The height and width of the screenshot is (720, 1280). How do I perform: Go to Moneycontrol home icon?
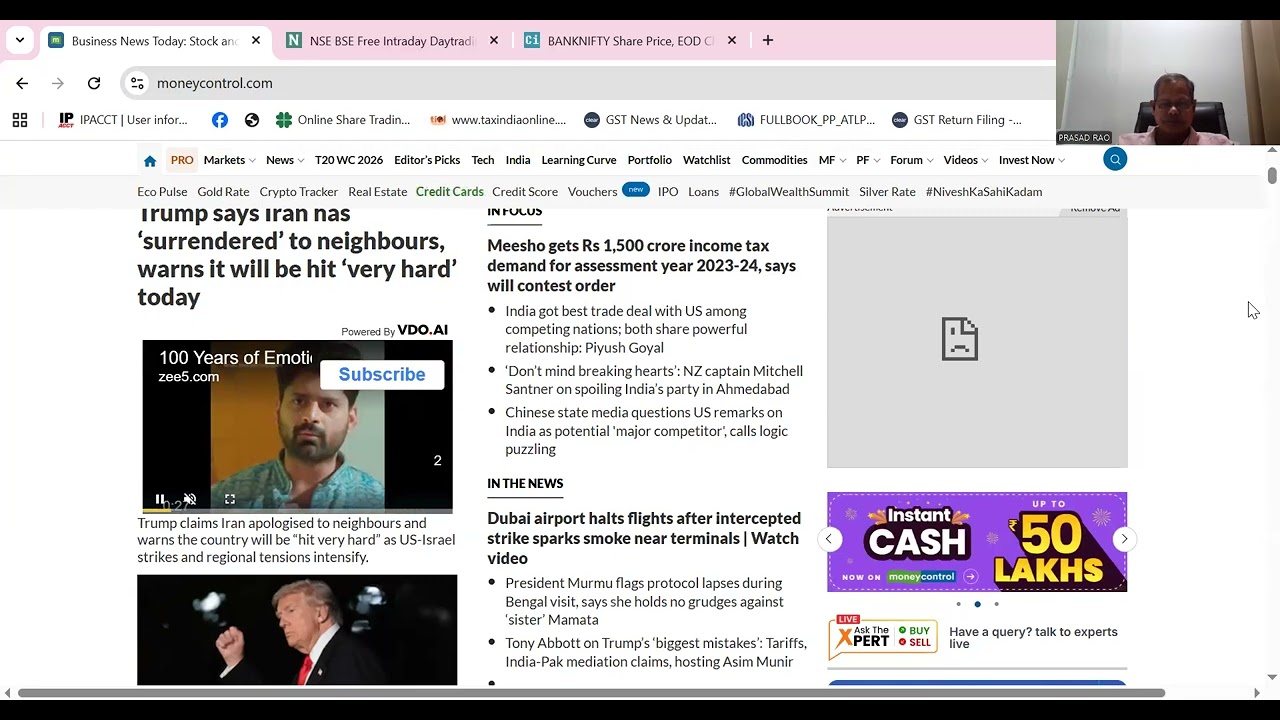coord(150,160)
